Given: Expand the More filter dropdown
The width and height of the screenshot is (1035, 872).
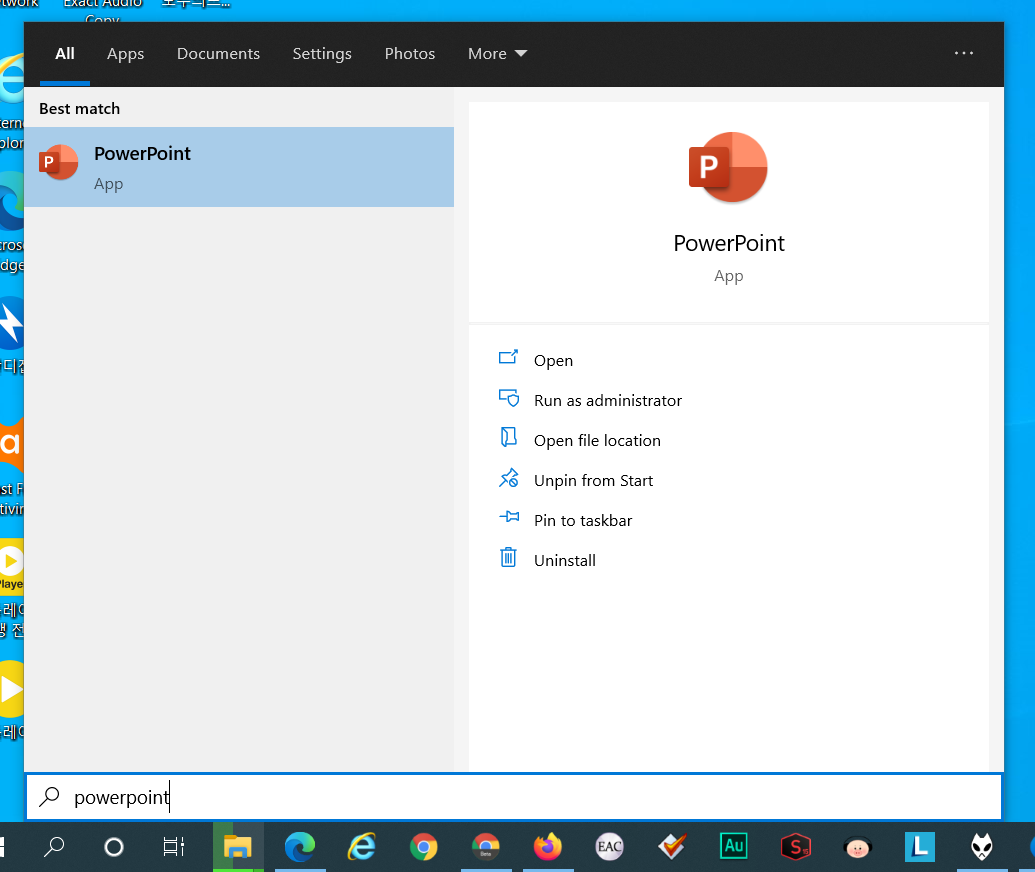Looking at the screenshot, I should coord(497,53).
